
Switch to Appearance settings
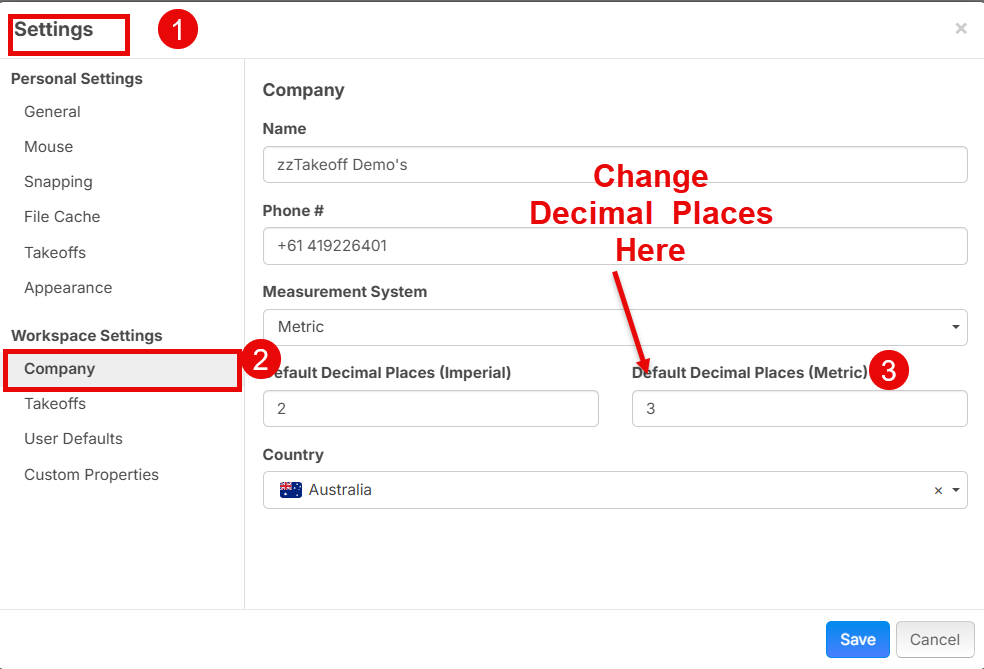(68, 288)
